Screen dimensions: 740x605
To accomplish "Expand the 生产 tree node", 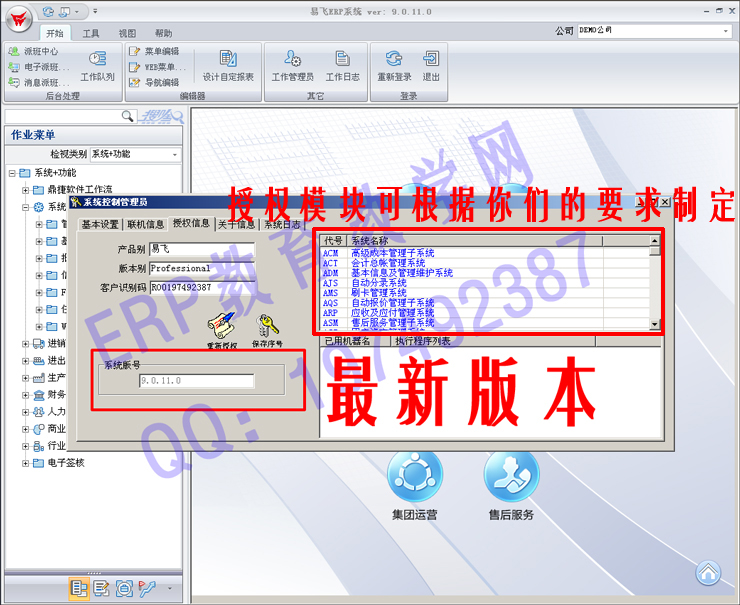I will click(25, 378).
